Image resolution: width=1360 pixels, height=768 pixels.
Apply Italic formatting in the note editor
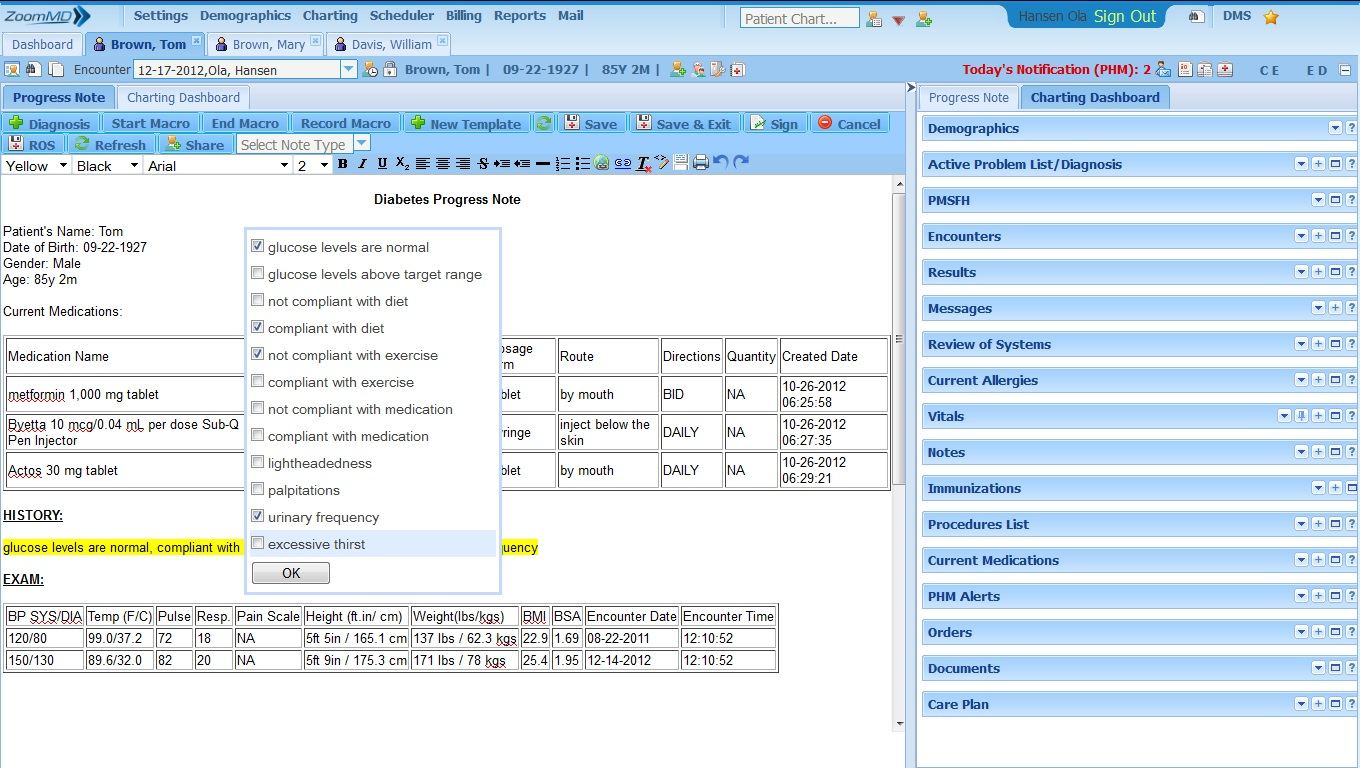(x=362, y=165)
